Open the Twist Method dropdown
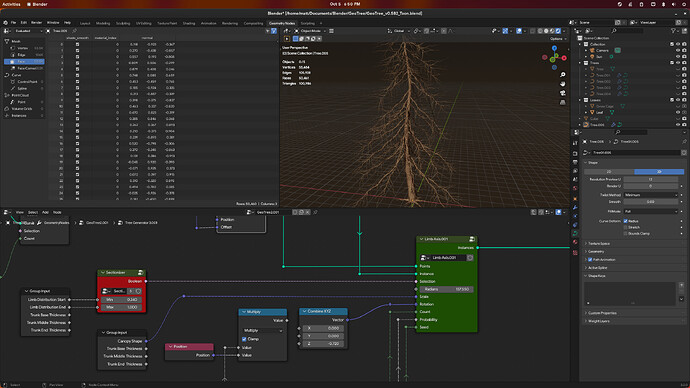Image resolution: width=690 pixels, height=388 pixels. pos(650,195)
